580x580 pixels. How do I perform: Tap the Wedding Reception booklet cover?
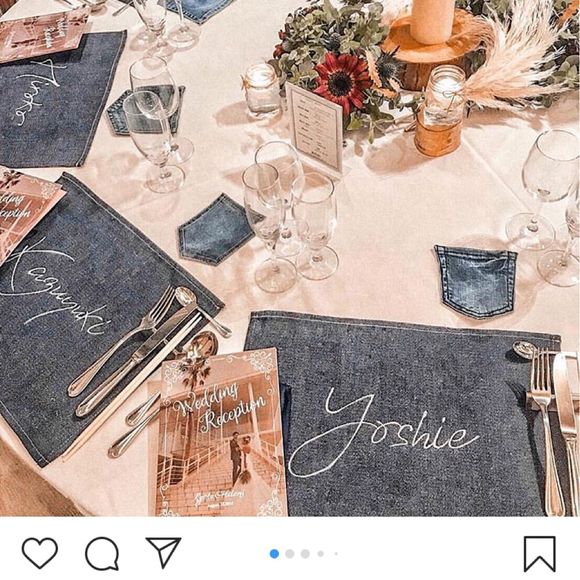pyautogui.click(x=218, y=433)
